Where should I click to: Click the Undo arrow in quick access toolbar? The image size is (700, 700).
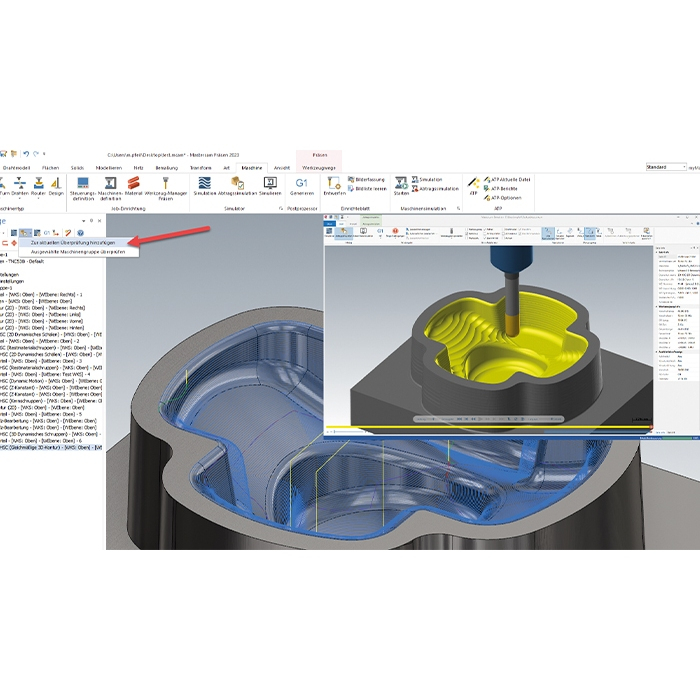click(x=26, y=154)
